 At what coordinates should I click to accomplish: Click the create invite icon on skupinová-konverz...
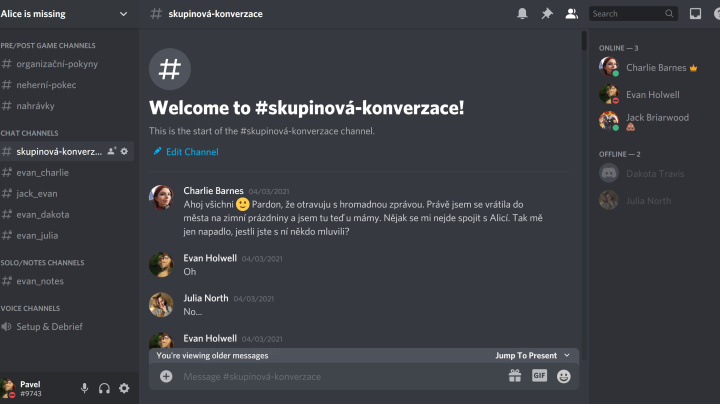(x=112, y=151)
